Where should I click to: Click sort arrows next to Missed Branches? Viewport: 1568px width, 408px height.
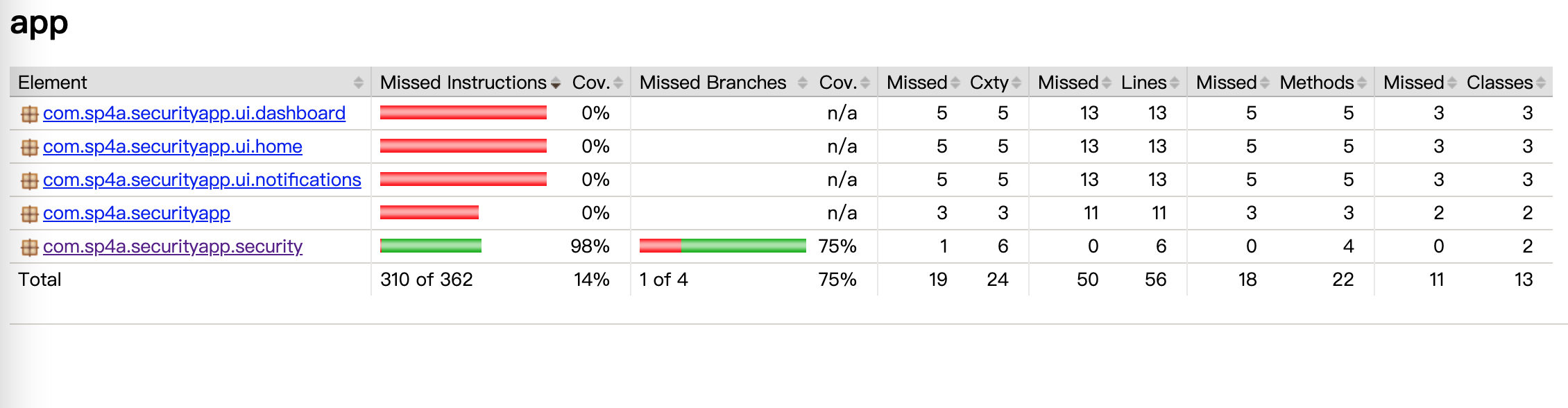[802, 83]
